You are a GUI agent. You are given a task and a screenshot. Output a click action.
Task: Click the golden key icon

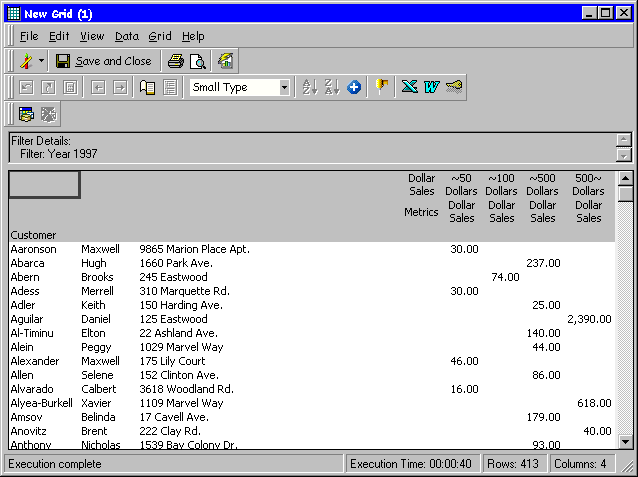(x=454, y=87)
